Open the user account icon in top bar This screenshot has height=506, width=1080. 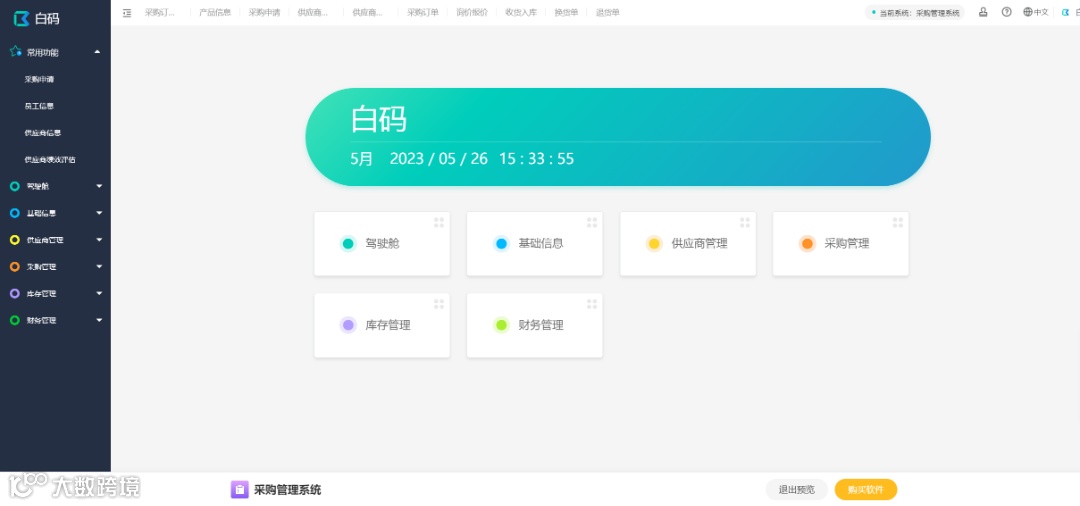tap(983, 12)
